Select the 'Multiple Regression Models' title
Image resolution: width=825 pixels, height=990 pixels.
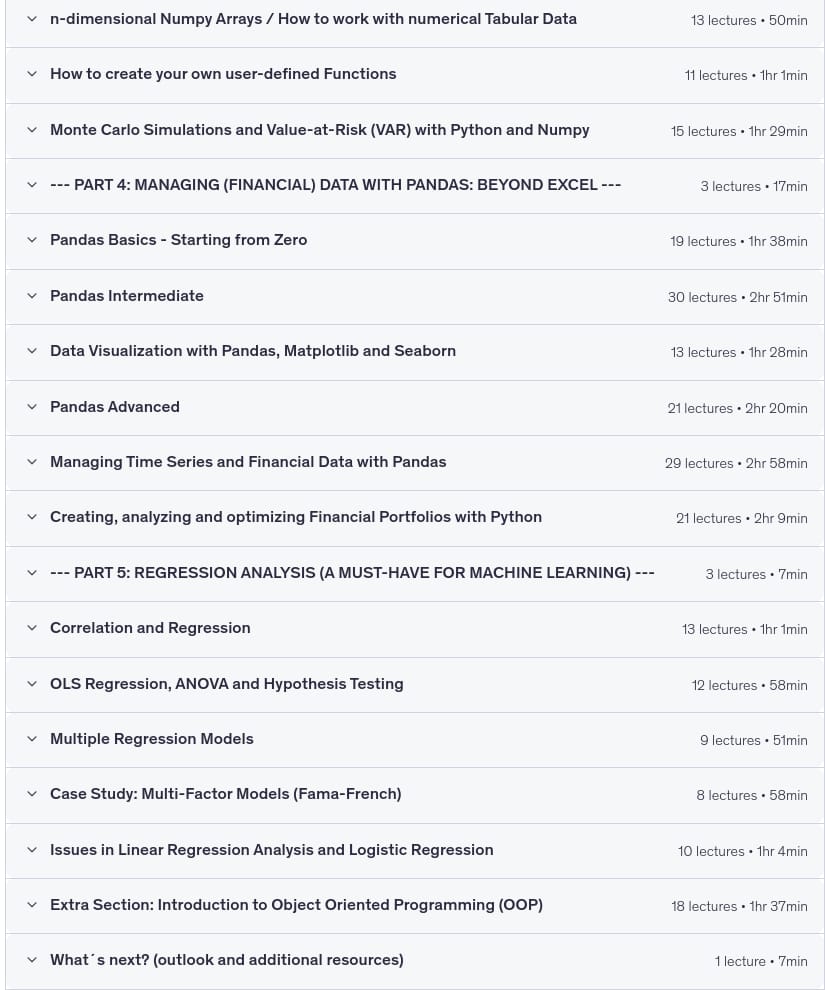[x=152, y=739]
